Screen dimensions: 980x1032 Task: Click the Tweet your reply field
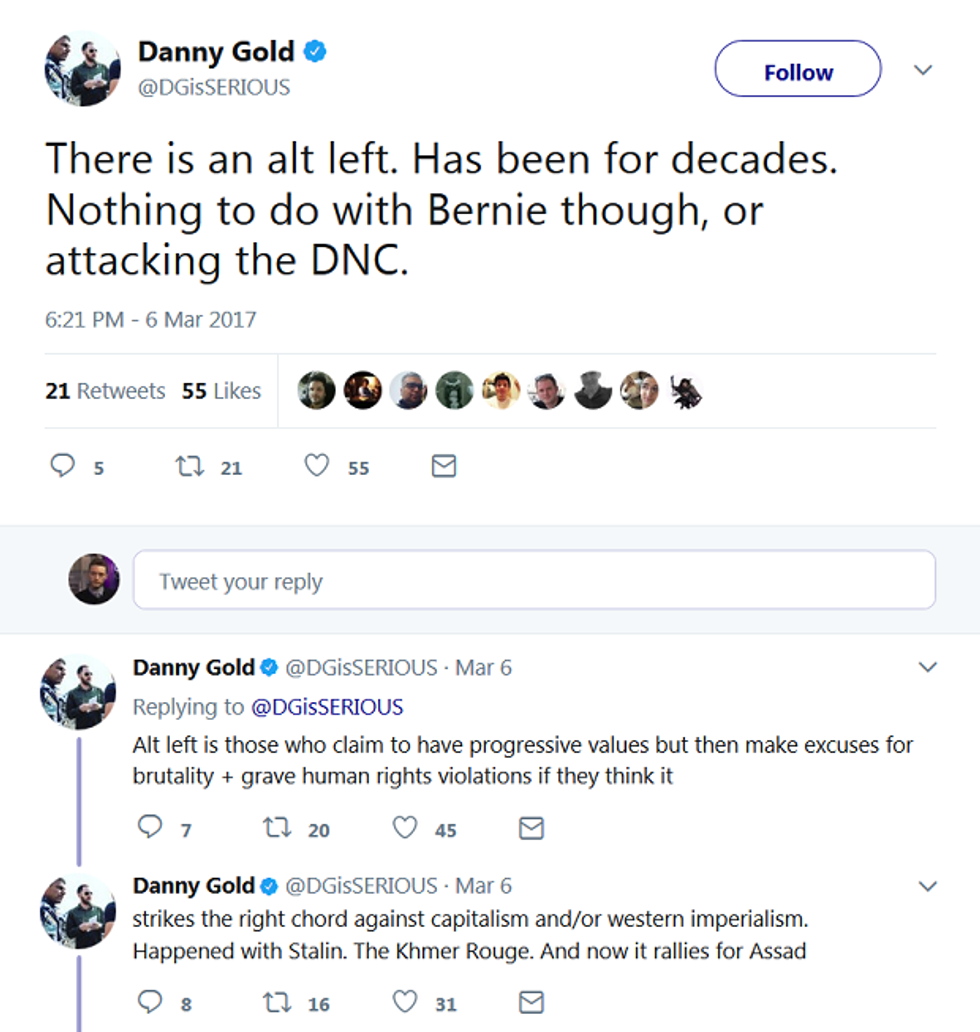point(534,581)
